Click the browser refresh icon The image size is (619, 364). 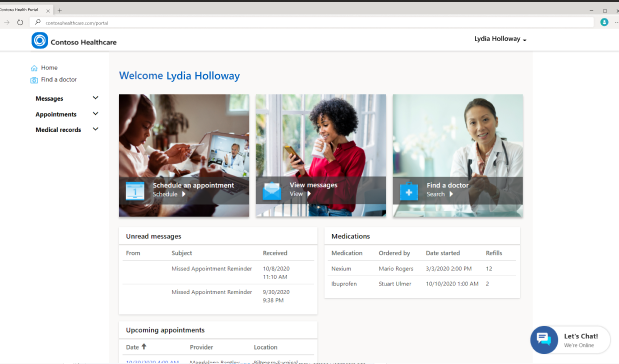tap(20, 23)
